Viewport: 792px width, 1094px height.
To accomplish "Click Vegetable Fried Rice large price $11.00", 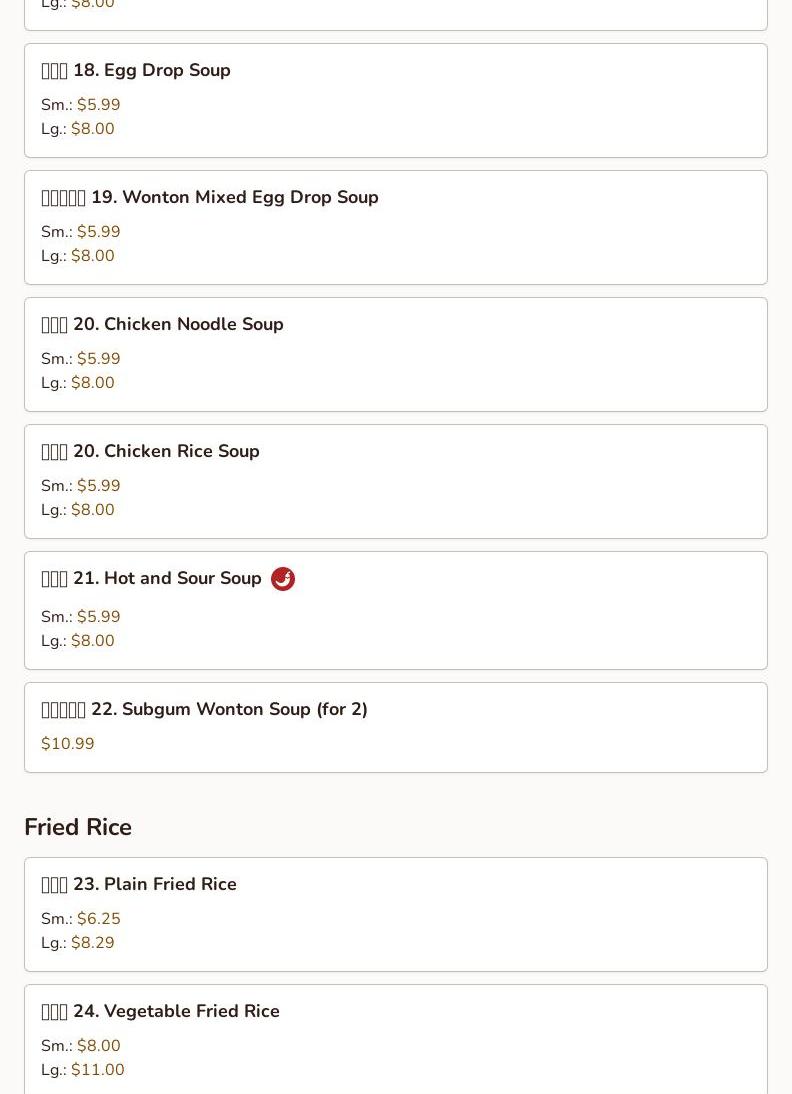I will click(98, 1070).
